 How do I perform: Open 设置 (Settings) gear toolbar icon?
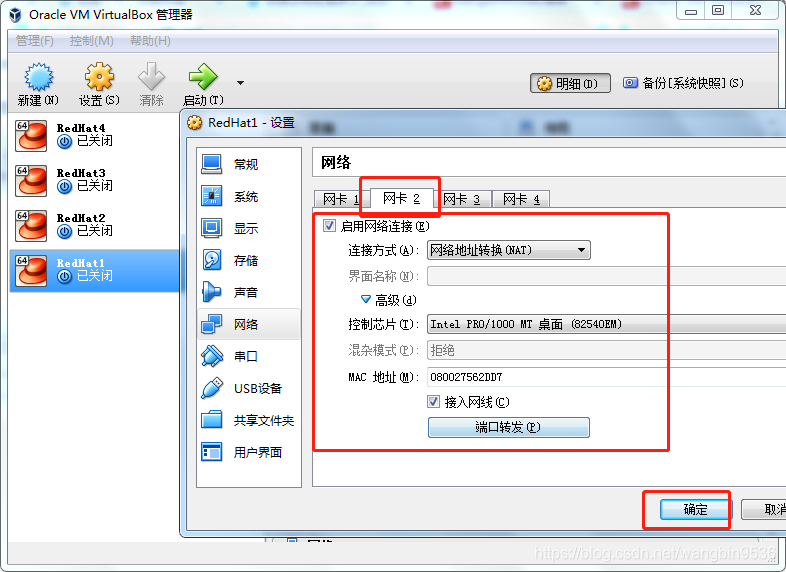pyautogui.click(x=99, y=77)
